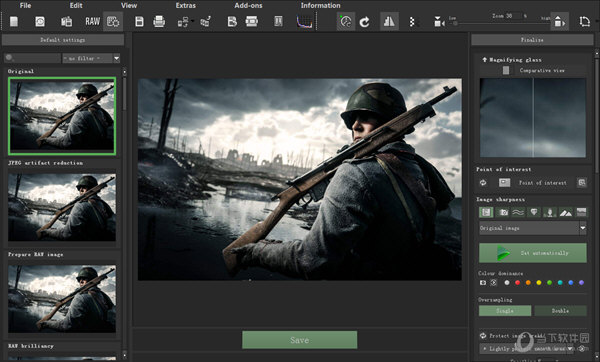Image resolution: width=600 pixels, height=362 pixels.
Task: Click the batch images icon left of RAW
Action: click(x=66, y=21)
